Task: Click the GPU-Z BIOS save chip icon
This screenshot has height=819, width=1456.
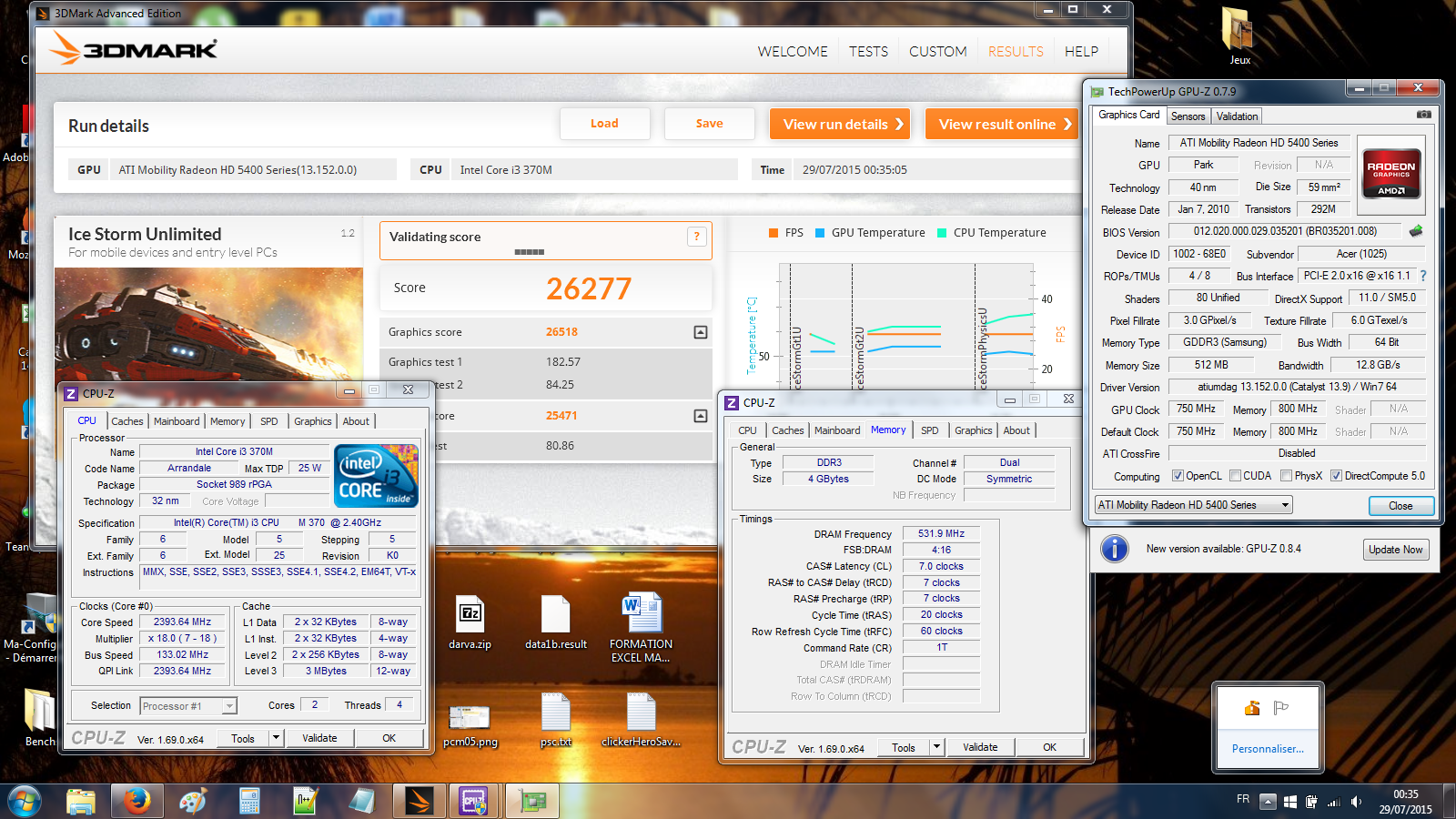Action: [1415, 231]
